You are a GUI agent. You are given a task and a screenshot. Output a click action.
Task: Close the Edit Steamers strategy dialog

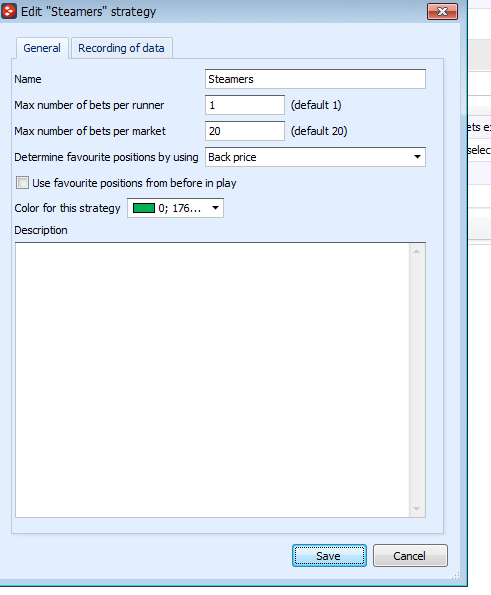point(442,11)
